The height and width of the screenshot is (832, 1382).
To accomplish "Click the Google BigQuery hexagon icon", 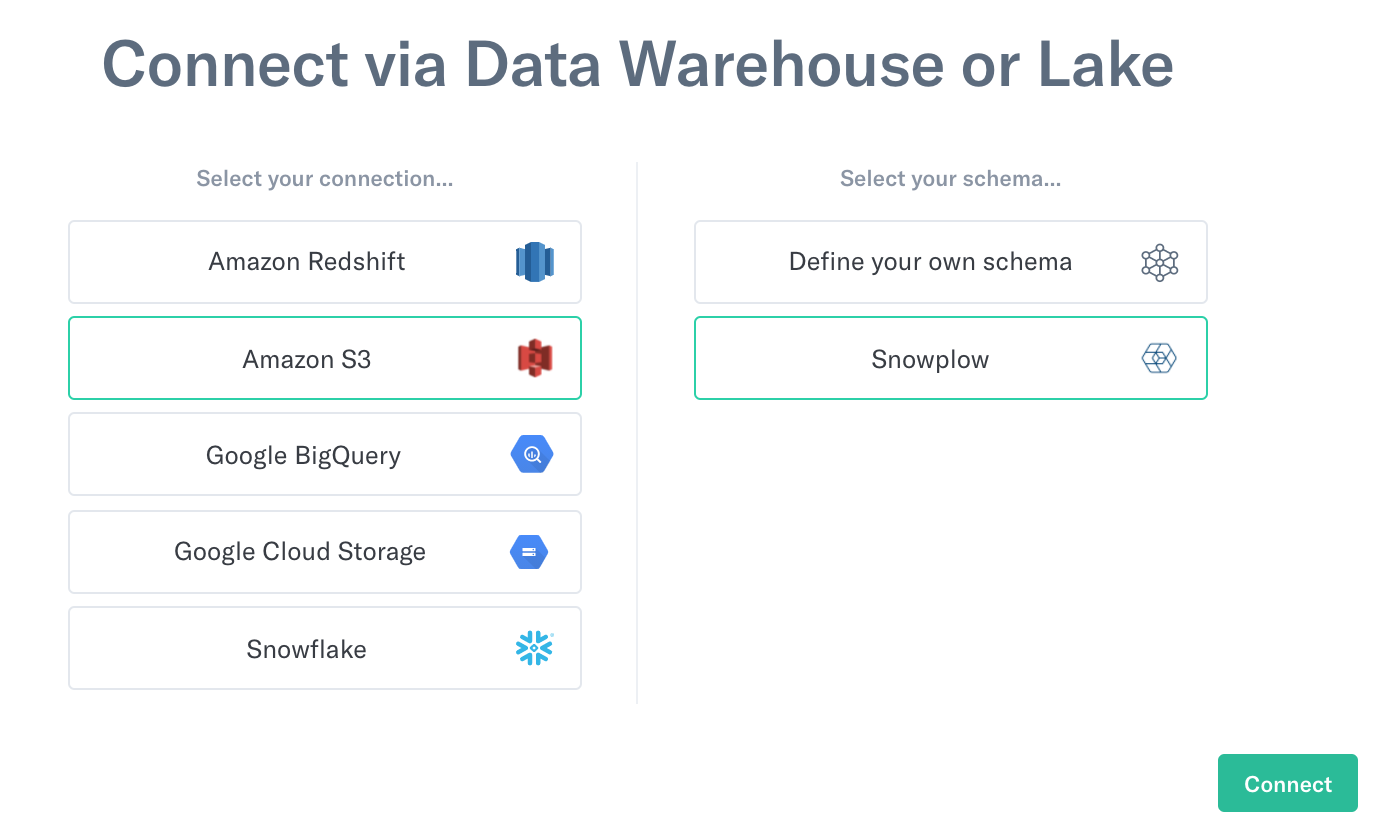I will (x=532, y=454).
